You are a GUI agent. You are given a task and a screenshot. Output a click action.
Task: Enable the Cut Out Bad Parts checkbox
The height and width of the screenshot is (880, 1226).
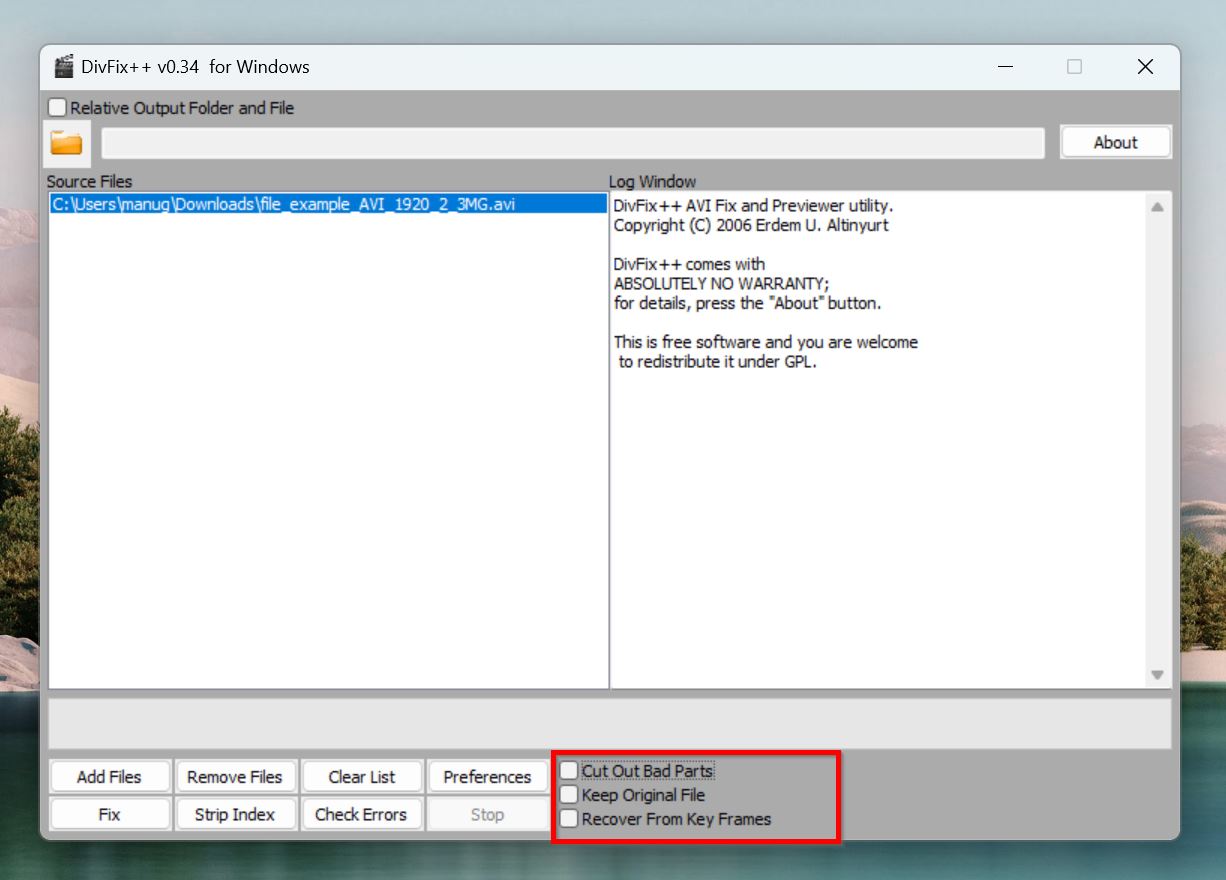(x=569, y=769)
